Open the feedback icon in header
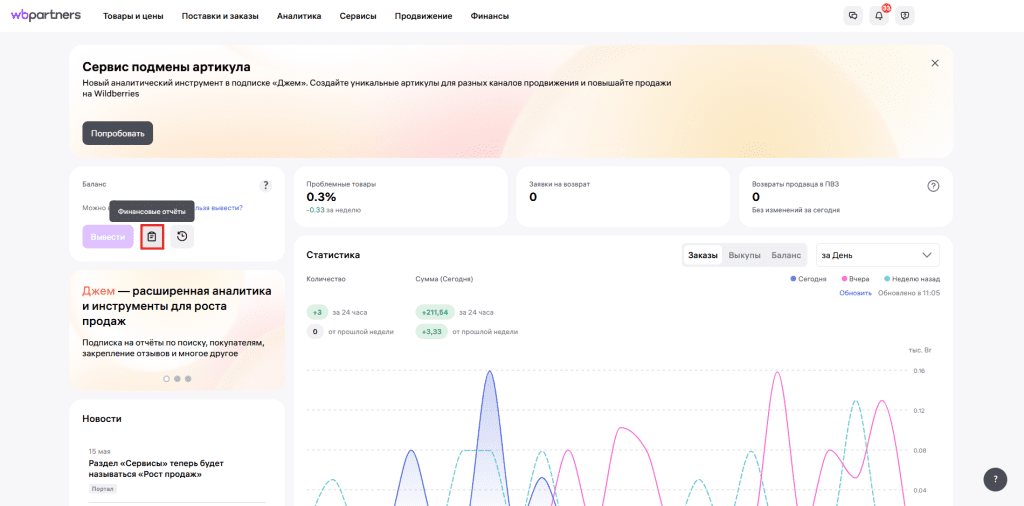The width and height of the screenshot is (1024, 506). [x=904, y=16]
